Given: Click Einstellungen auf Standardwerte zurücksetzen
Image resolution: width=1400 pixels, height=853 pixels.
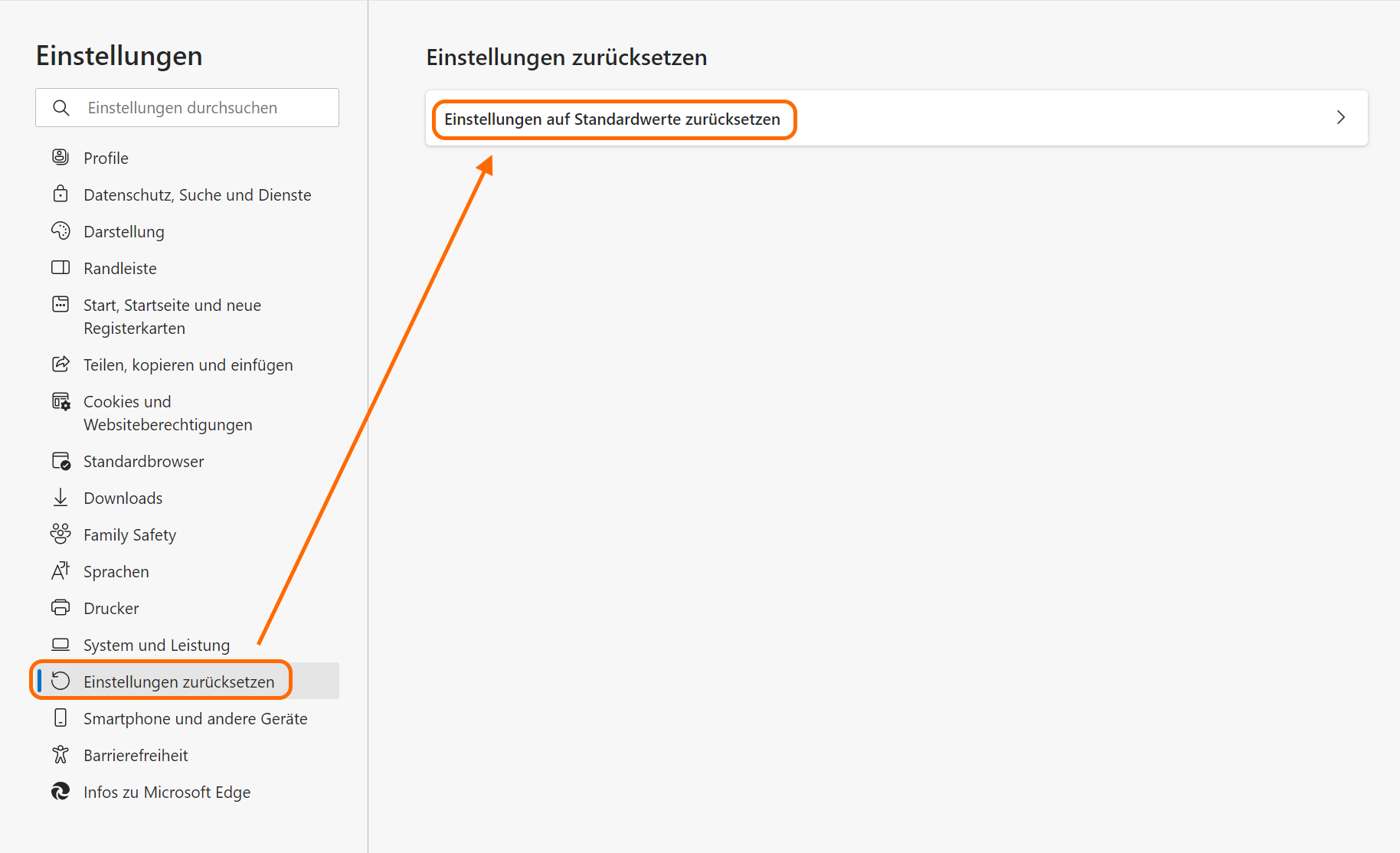Looking at the screenshot, I should coord(612,119).
